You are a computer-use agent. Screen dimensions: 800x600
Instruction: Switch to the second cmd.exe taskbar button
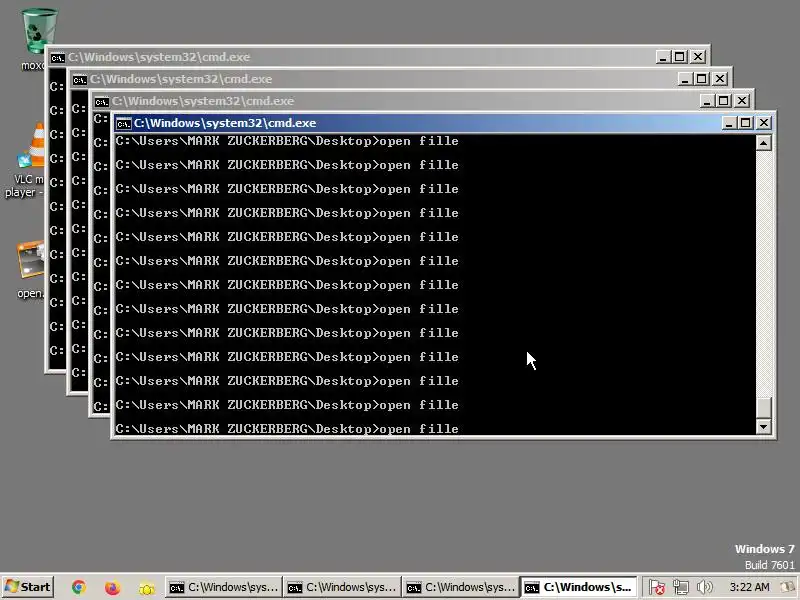342,588
